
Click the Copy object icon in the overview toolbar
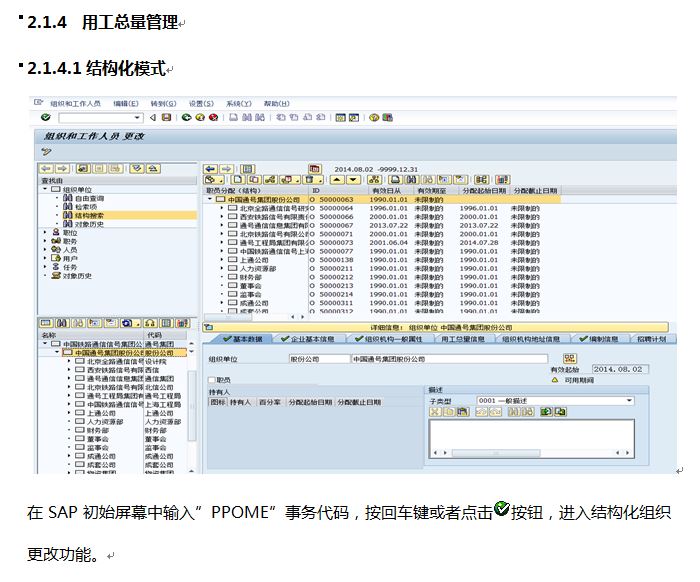tap(254, 180)
